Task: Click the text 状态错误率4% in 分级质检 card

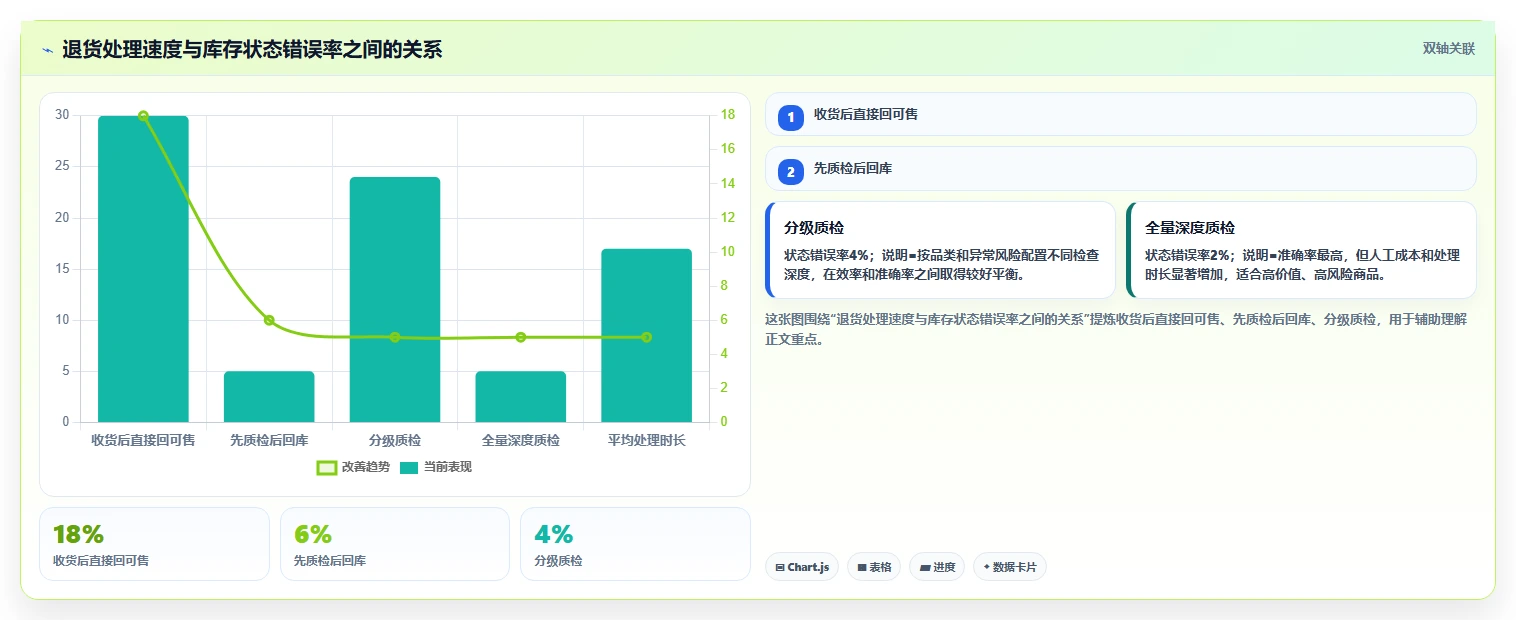Action: point(827,255)
